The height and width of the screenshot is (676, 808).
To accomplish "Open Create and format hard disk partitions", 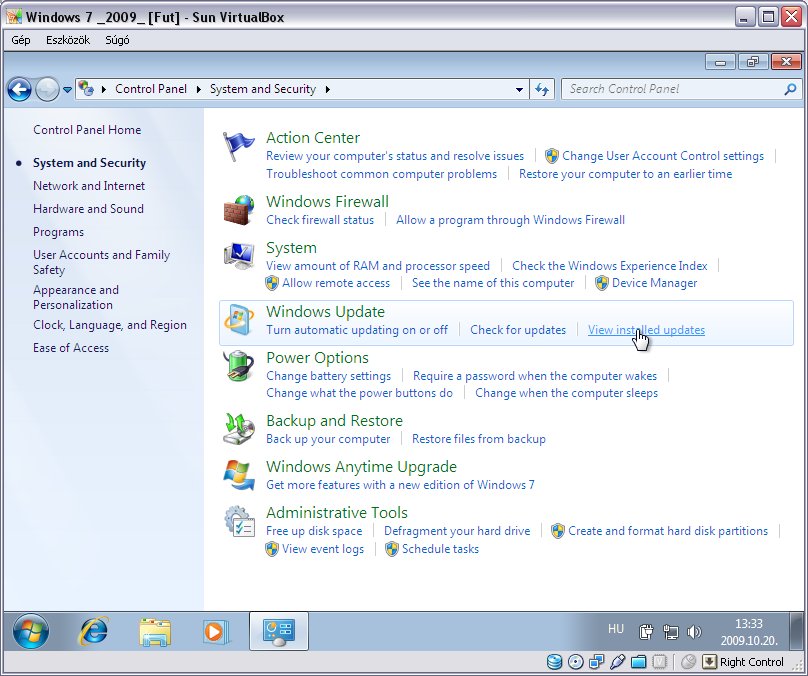I will pos(668,531).
